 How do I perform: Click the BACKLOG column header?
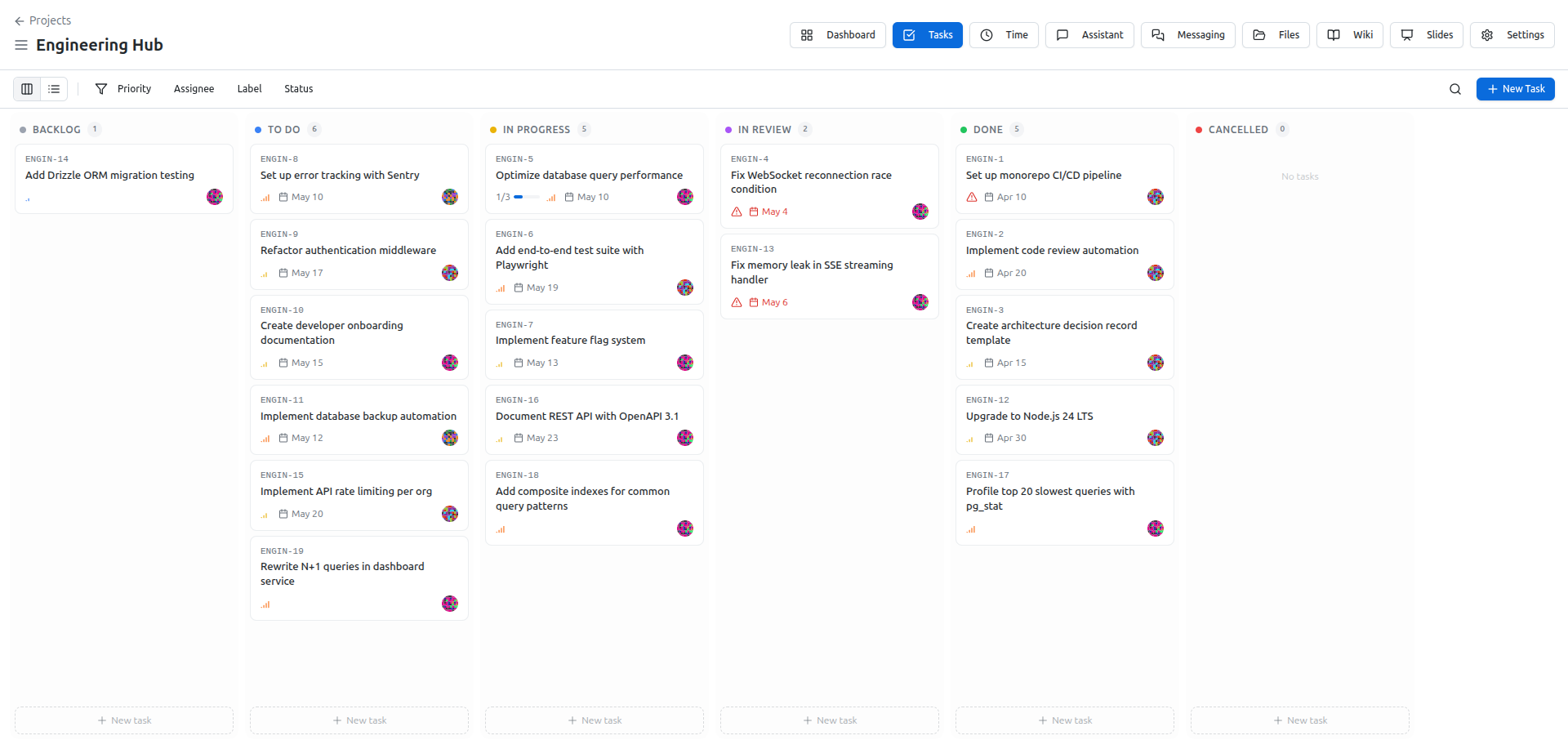56,130
